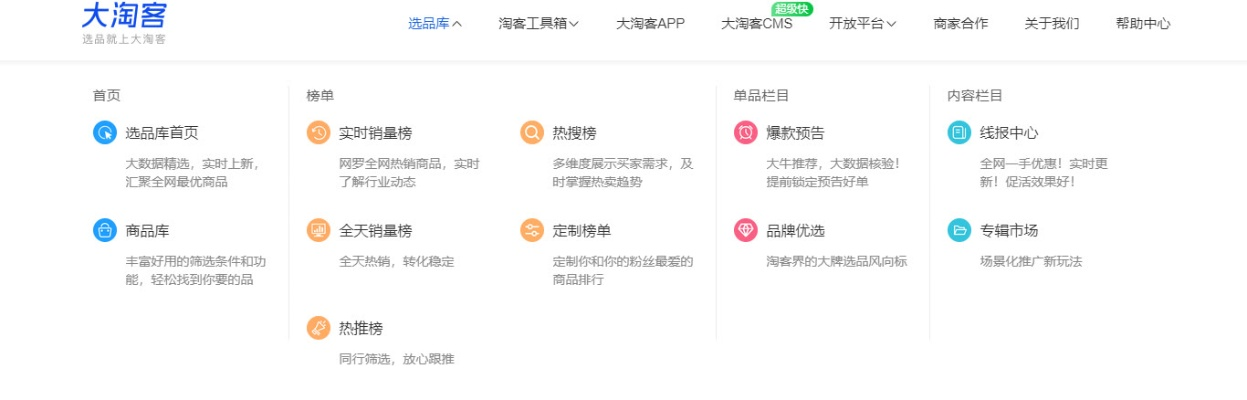Open the 帮助中心 link
The width and height of the screenshot is (1247, 400).
(x=1143, y=24)
